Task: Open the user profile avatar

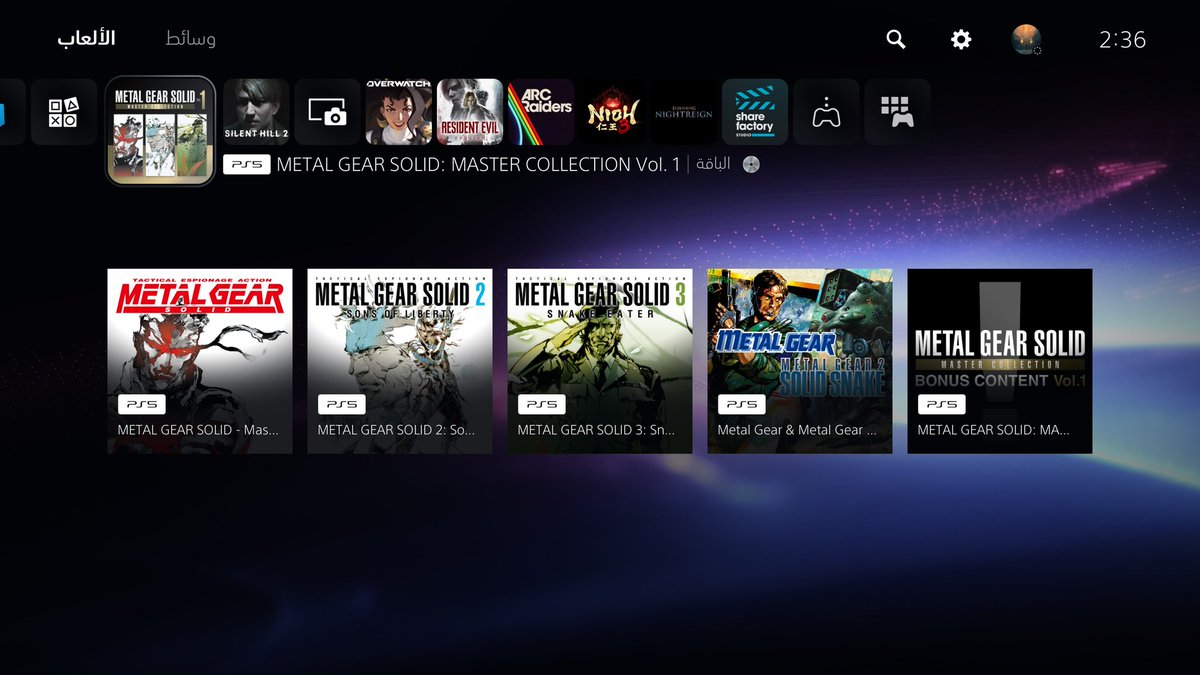Action: [x=1026, y=39]
